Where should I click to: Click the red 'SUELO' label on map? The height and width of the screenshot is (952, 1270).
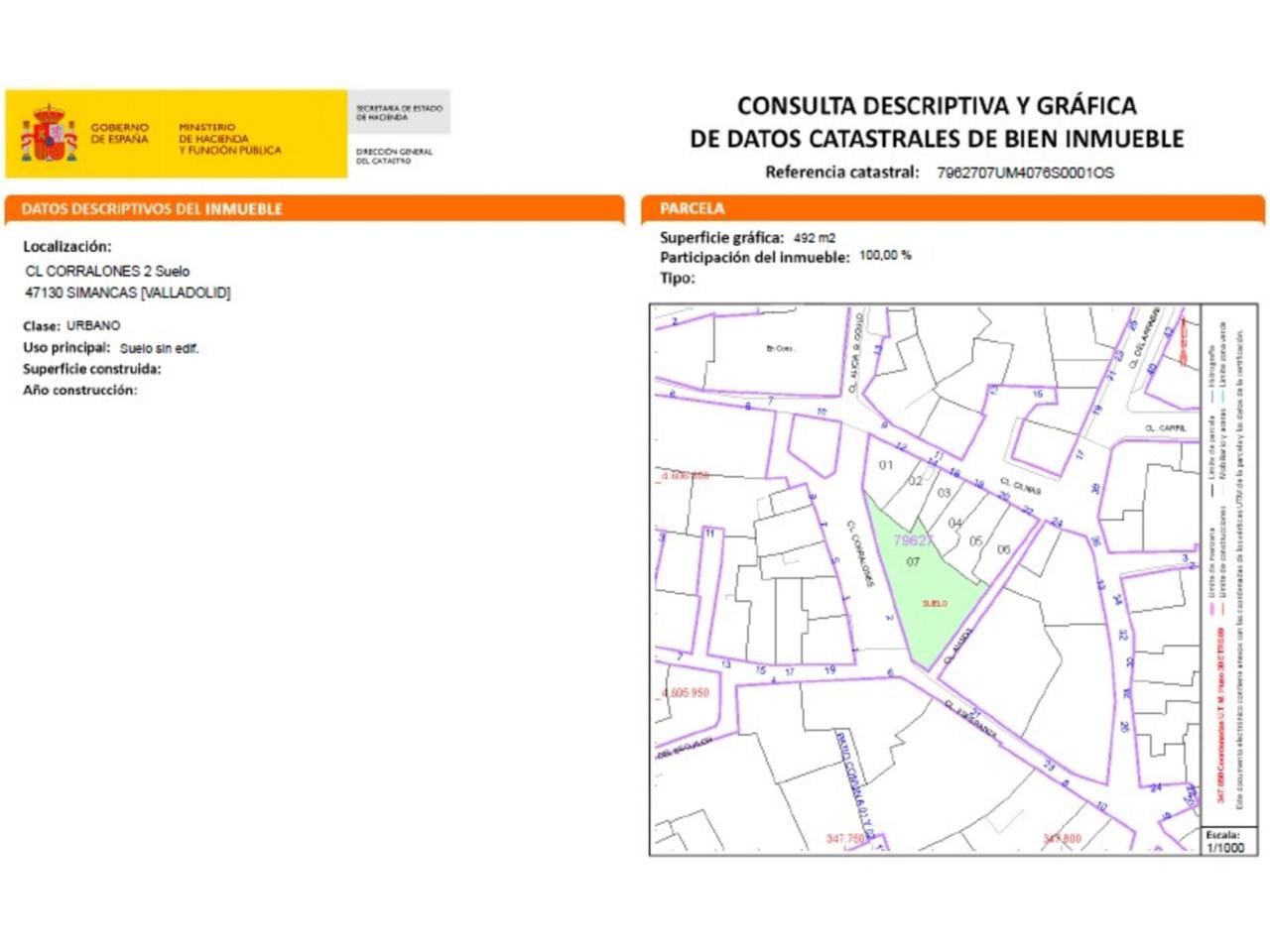coord(935,603)
